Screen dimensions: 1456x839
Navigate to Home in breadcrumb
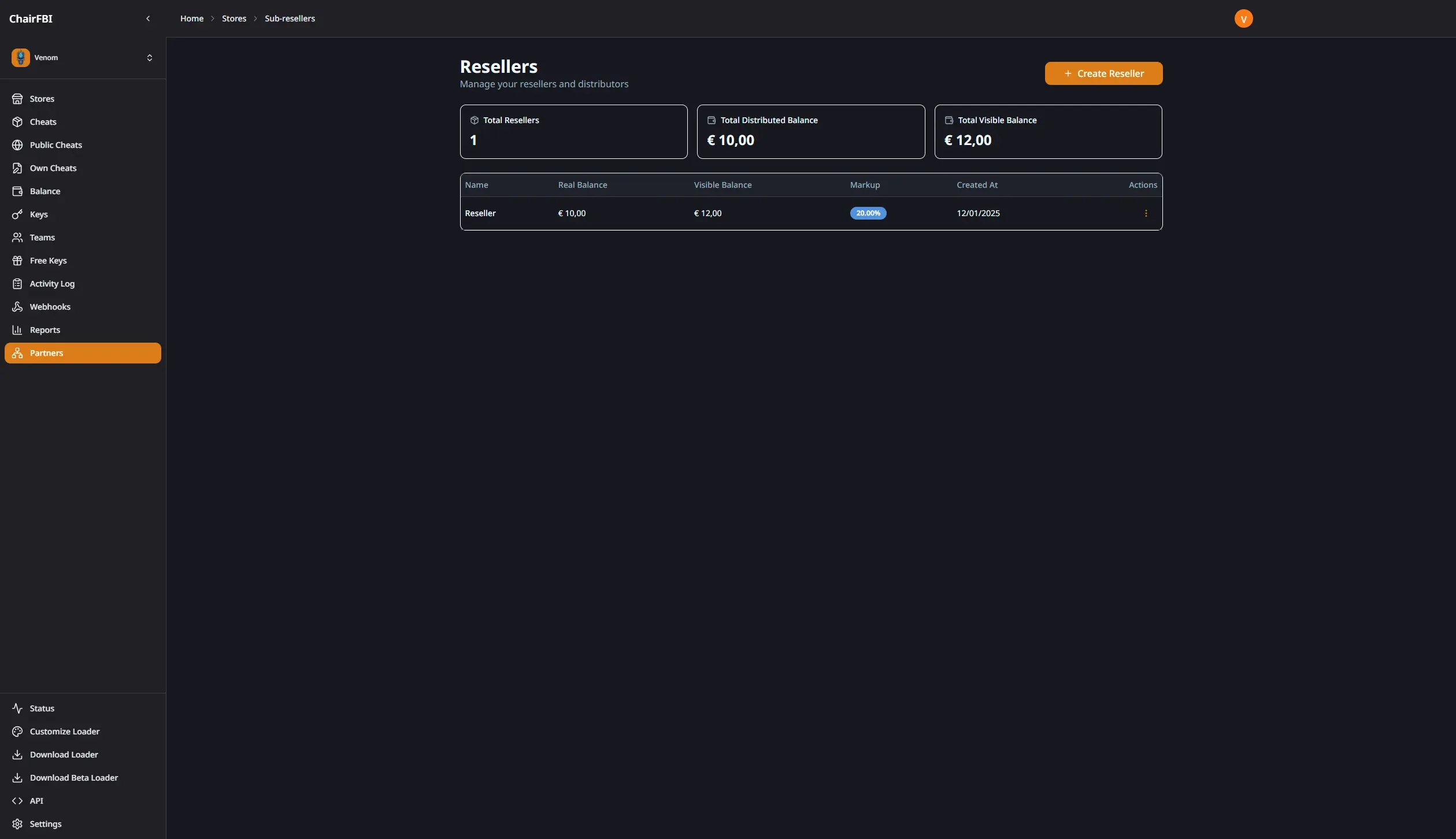click(x=191, y=18)
